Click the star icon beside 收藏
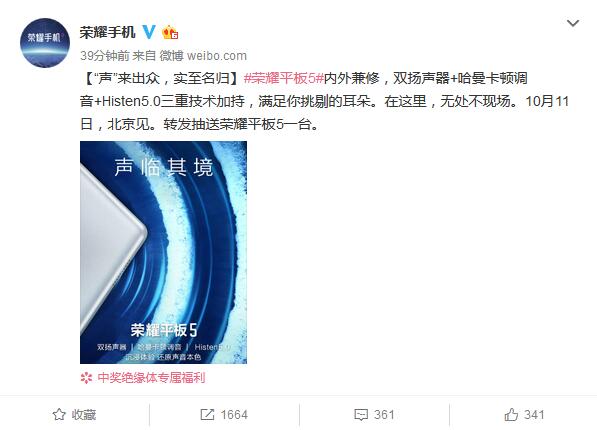This screenshot has height=430, width=597. point(59,414)
